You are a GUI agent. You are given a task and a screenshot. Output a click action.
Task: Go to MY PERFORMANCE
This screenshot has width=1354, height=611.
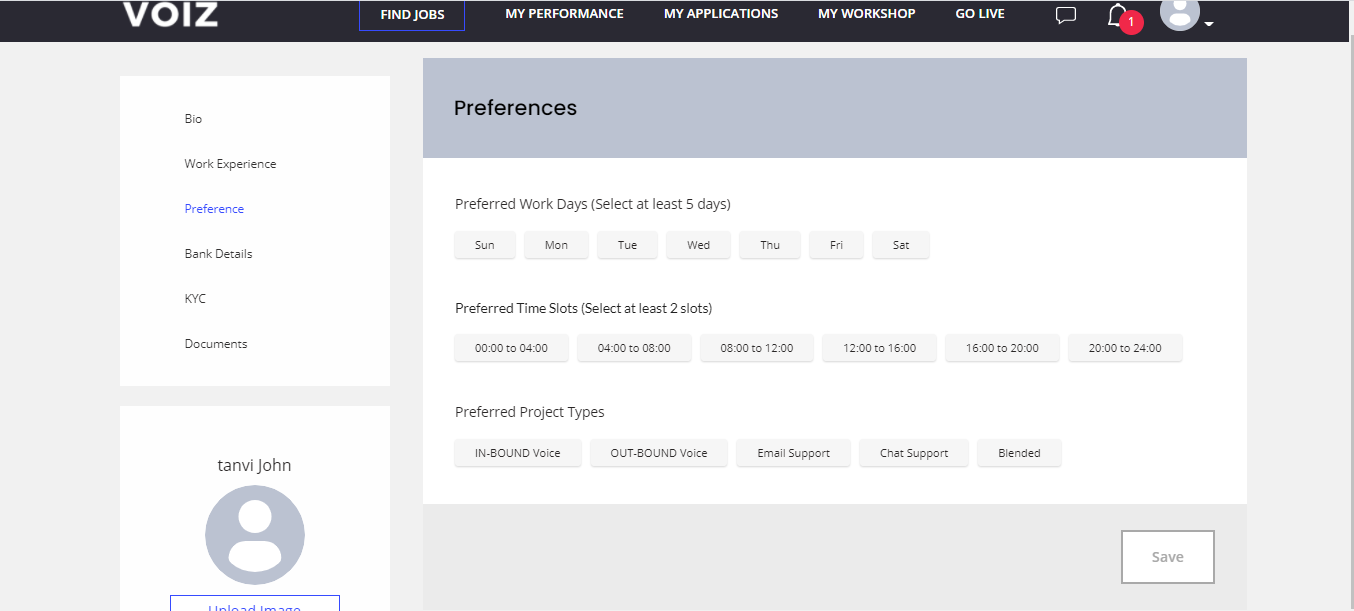(x=564, y=14)
